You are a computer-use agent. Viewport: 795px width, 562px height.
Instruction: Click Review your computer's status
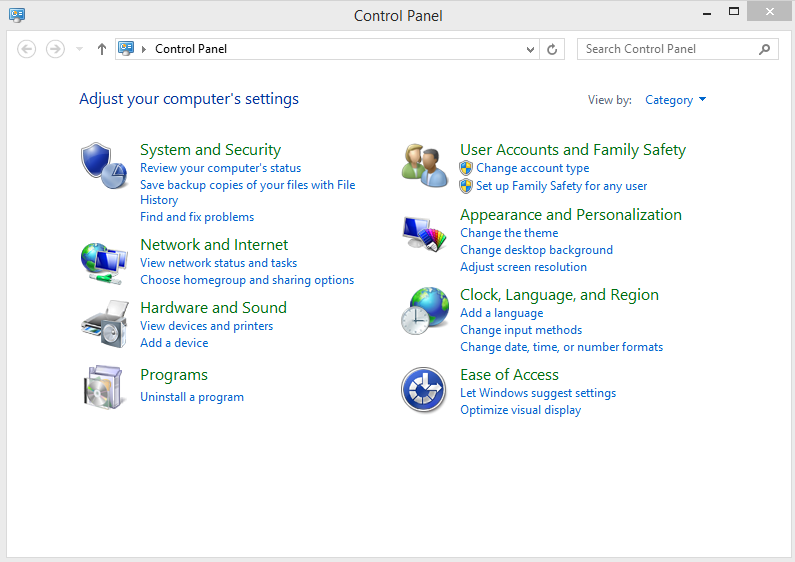click(x=221, y=168)
